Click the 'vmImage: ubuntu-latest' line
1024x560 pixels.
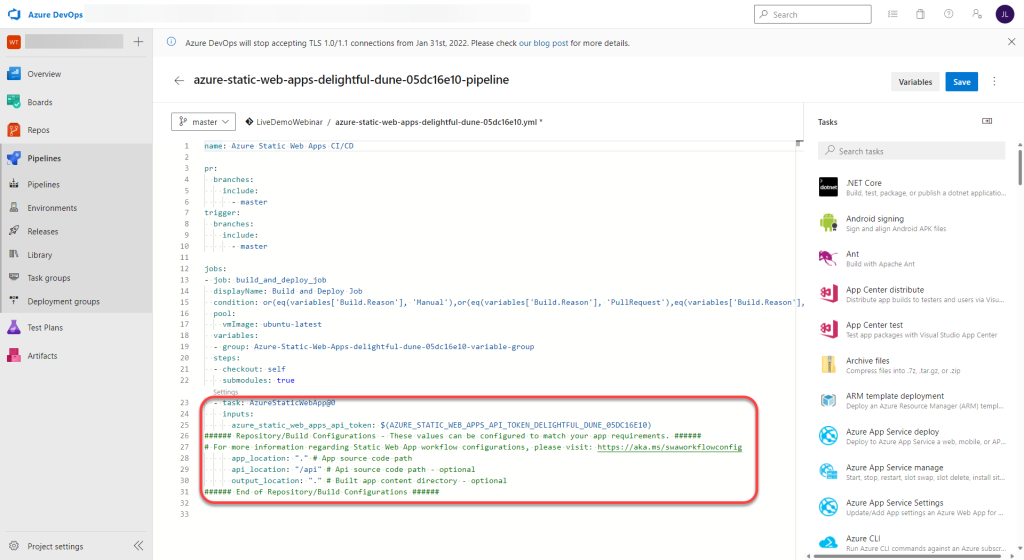[272, 324]
